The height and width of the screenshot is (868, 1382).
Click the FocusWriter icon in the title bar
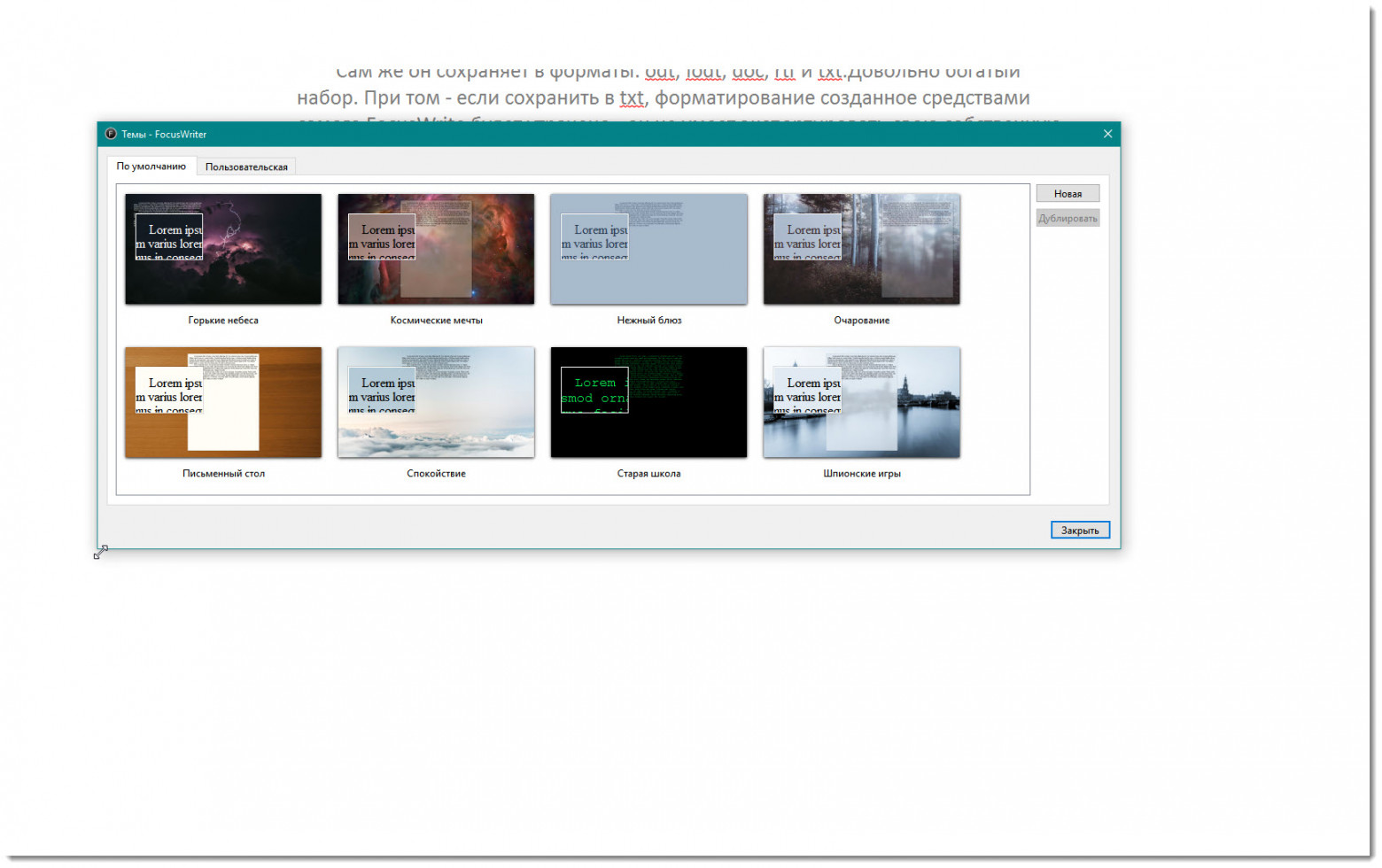[111, 134]
